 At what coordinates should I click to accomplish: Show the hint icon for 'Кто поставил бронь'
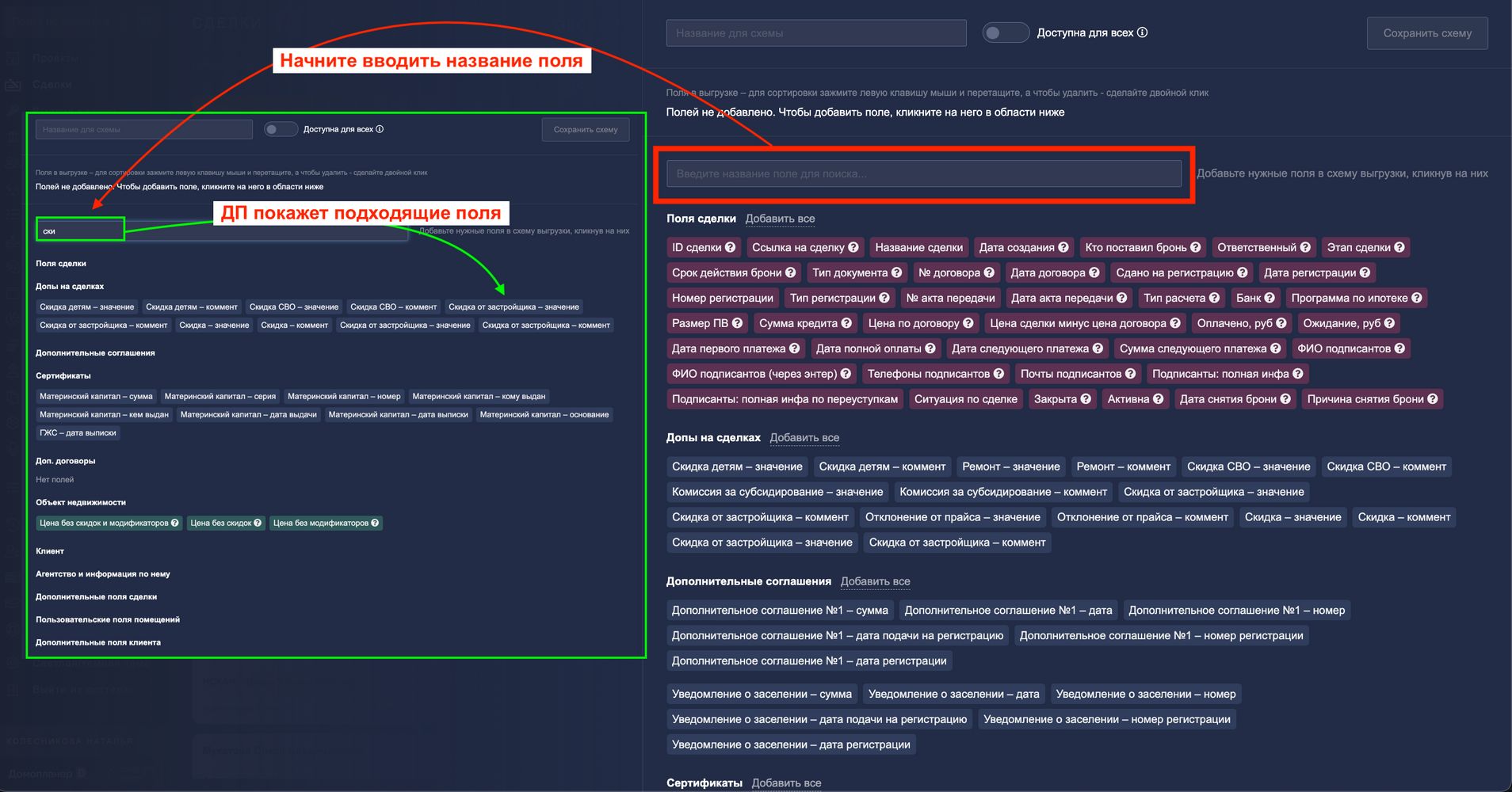pyautogui.click(x=1195, y=247)
